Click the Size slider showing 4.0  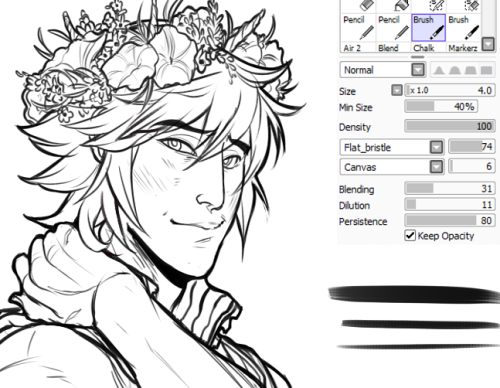click(450, 90)
